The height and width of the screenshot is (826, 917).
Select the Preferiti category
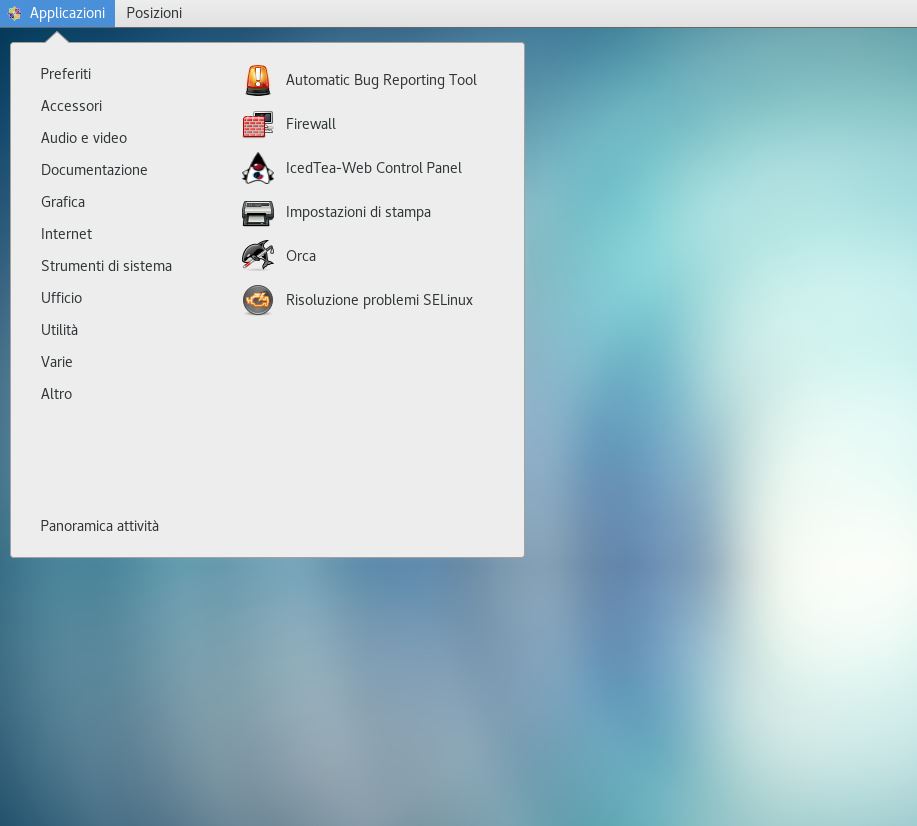66,74
